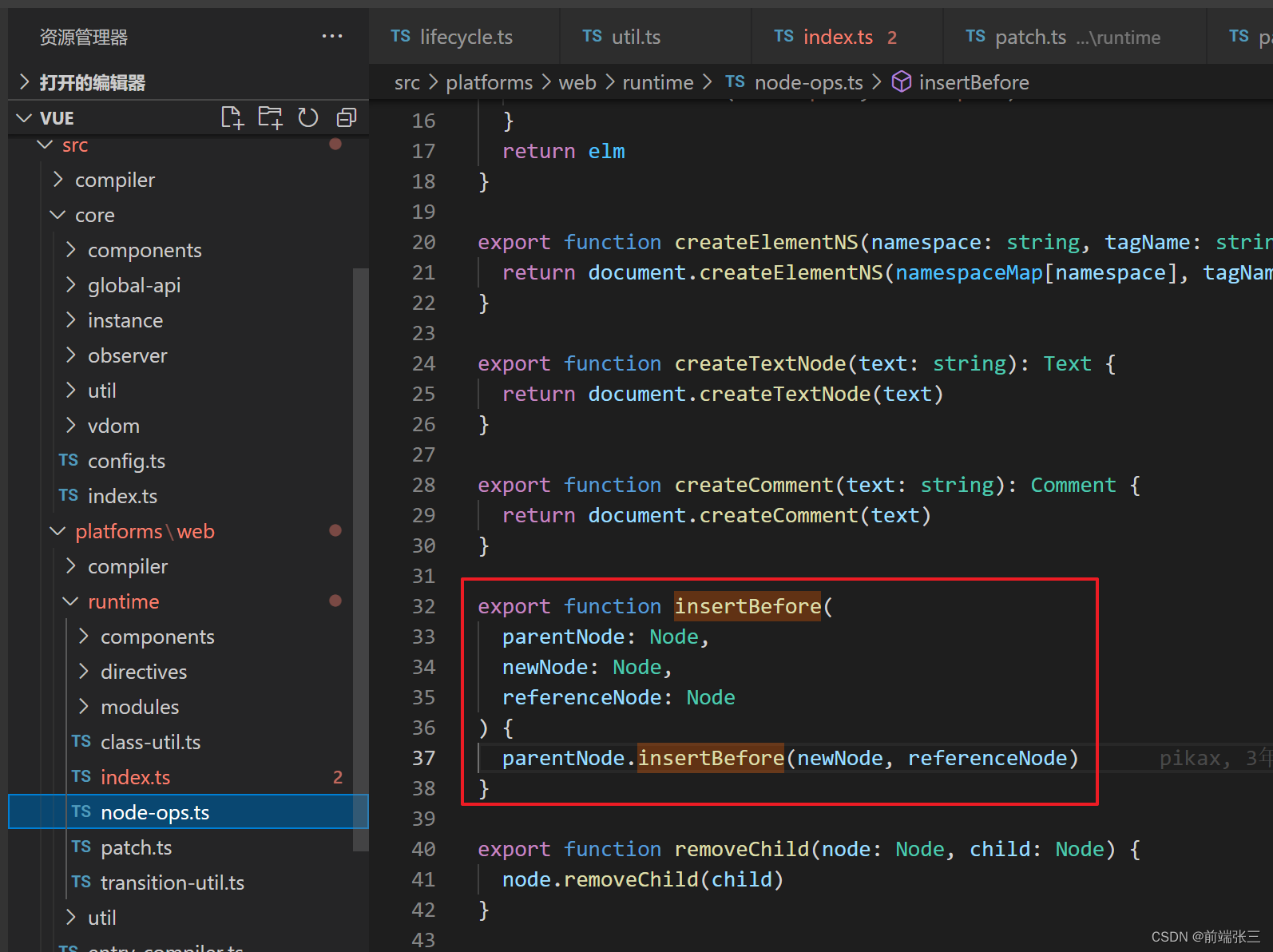Click the insertBefore symbol cube icon in breadcrumb

pos(902,81)
